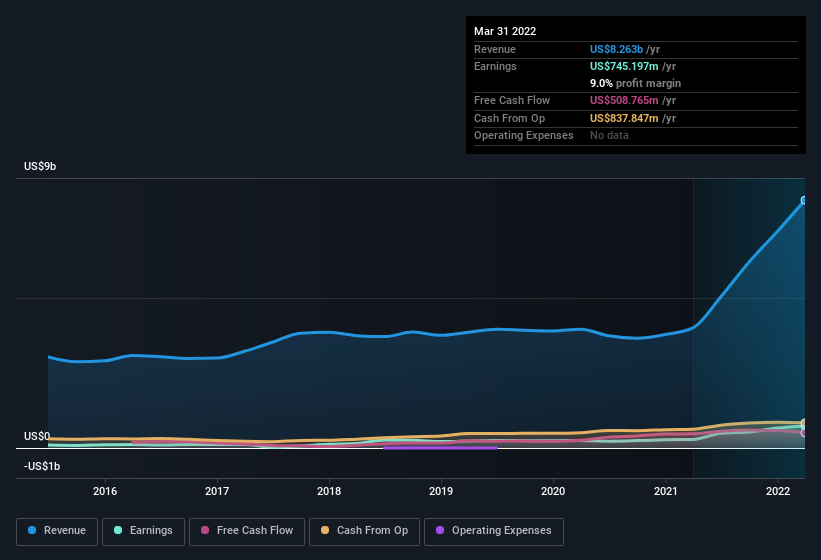Viewport: 821px width, 560px height.
Task: Toggle the Free Cash Flow legend button
Action: click(247, 531)
